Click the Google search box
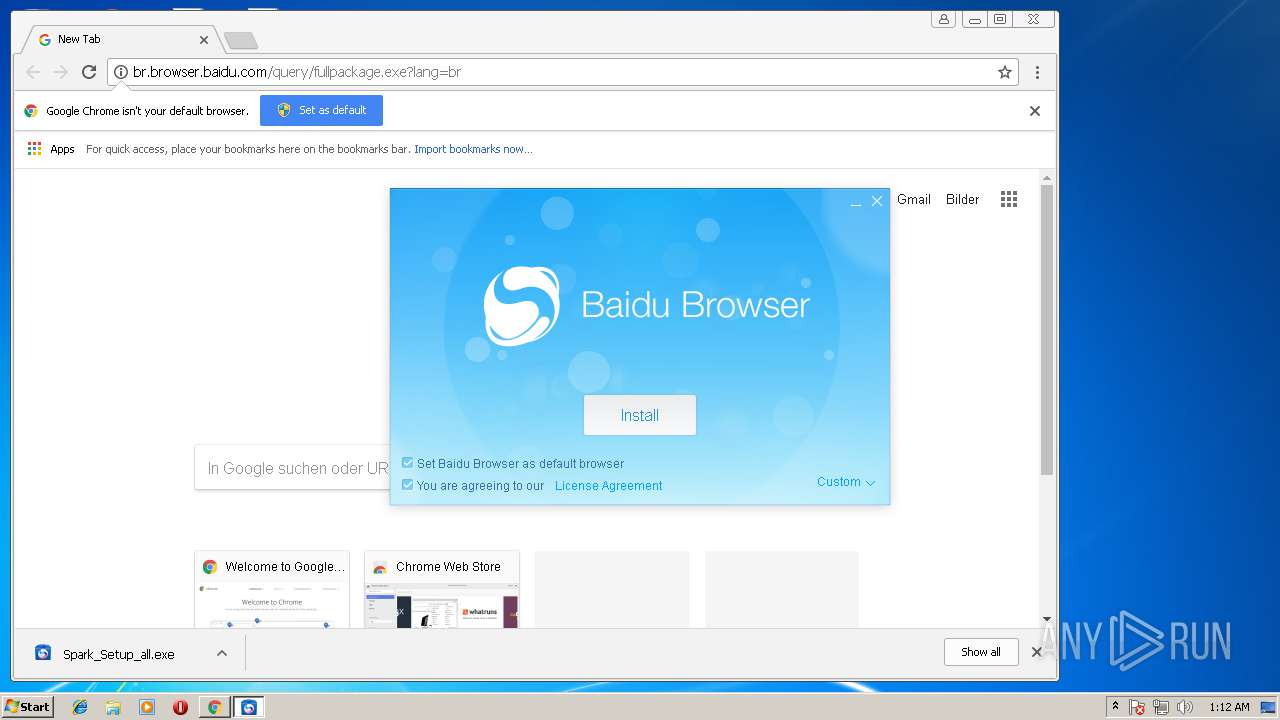This screenshot has width=1280, height=720. pyautogui.click(x=292, y=468)
